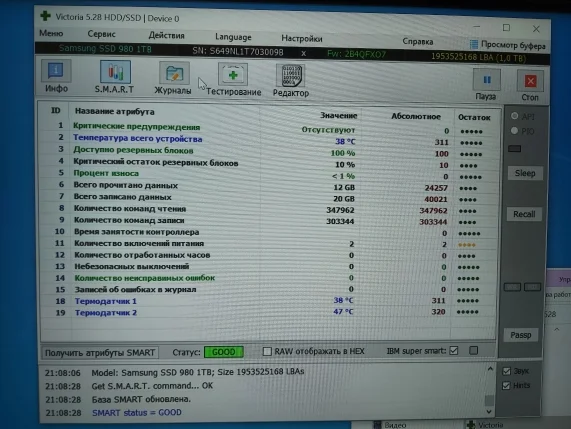Open the Language menu

233,37
